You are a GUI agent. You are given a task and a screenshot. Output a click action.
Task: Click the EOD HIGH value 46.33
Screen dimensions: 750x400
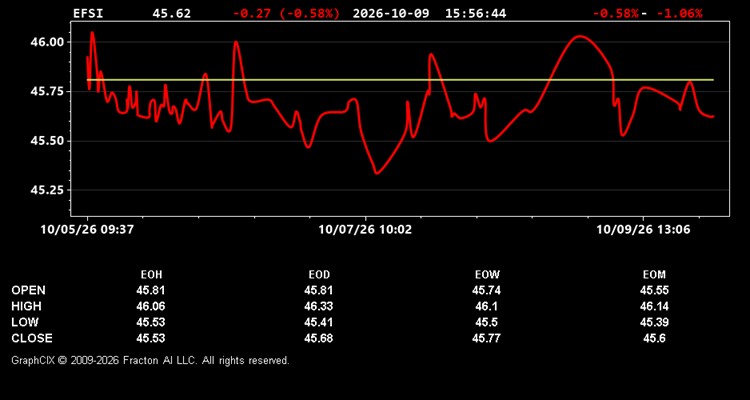click(319, 306)
